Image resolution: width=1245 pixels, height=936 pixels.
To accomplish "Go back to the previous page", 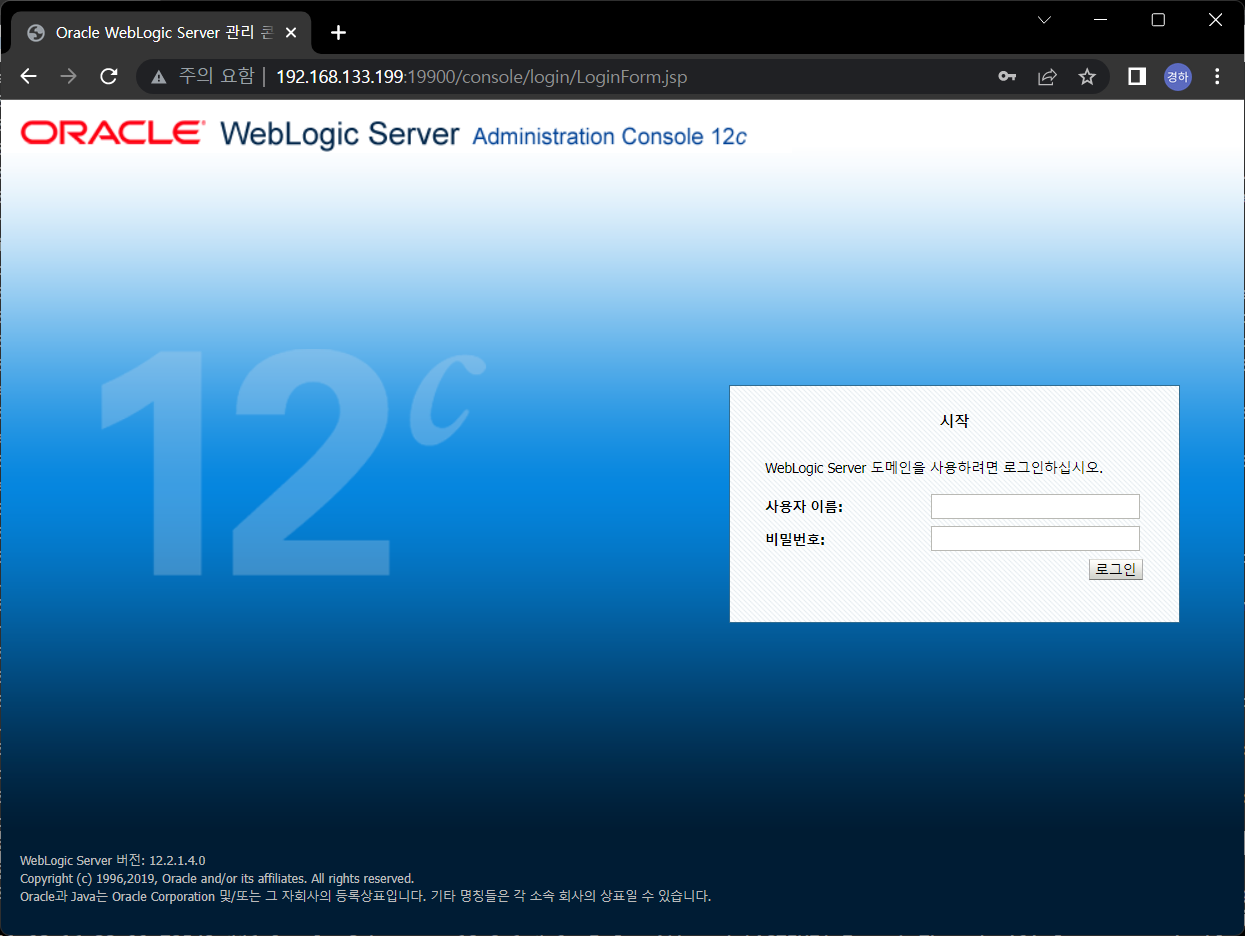I will point(28,76).
